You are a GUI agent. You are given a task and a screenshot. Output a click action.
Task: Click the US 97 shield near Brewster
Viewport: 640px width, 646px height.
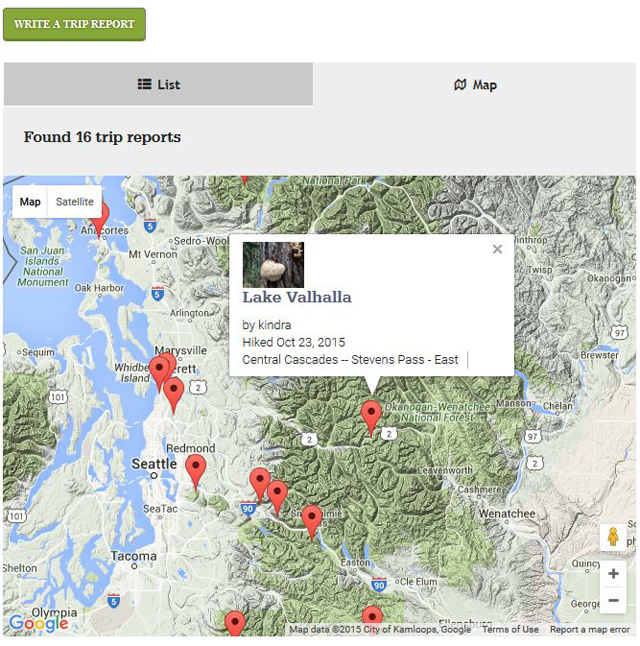coord(619,332)
